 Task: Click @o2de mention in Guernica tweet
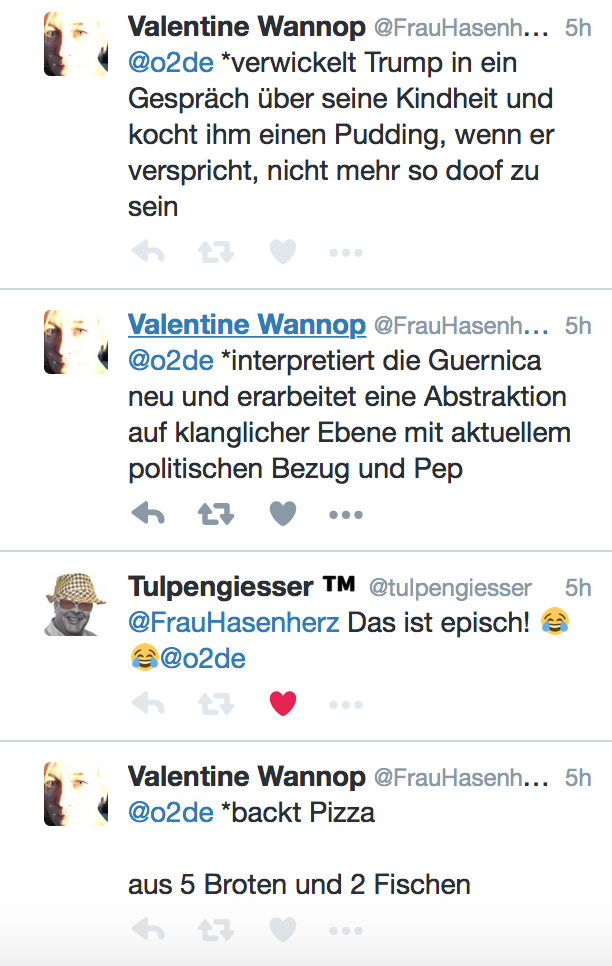170,360
